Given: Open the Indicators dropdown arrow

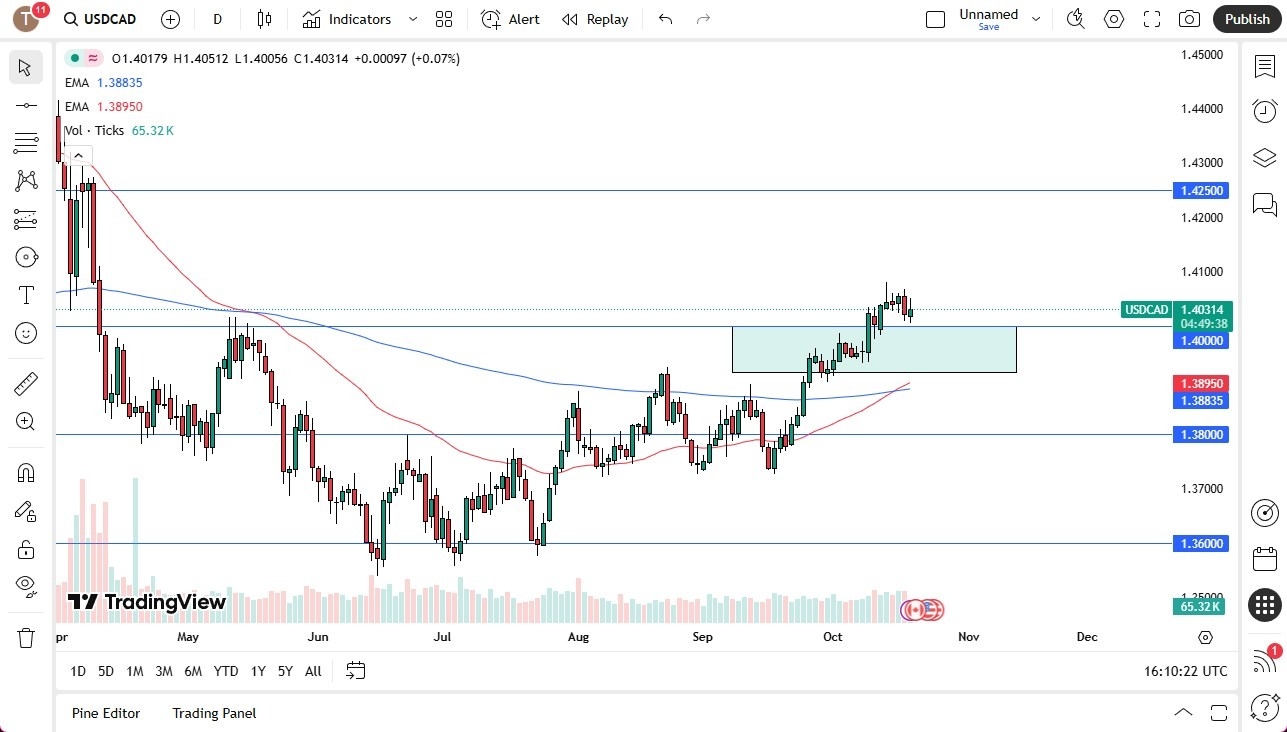Looking at the screenshot, I should tap(411, 19).
